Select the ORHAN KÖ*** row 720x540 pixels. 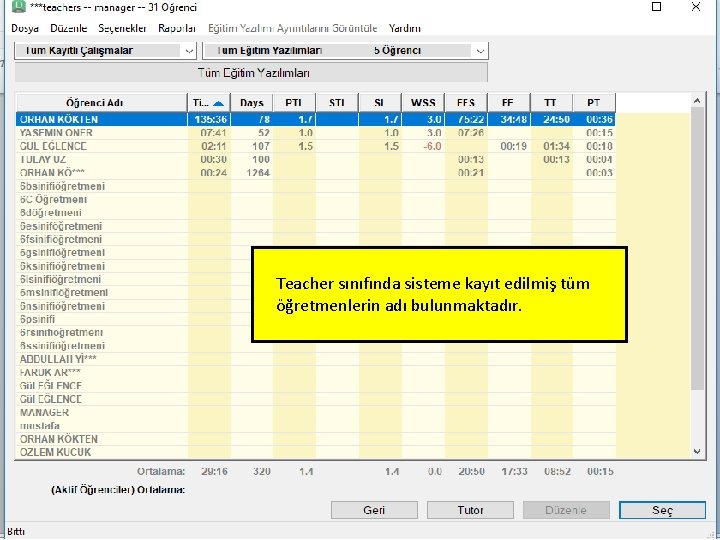click(316, 173)
